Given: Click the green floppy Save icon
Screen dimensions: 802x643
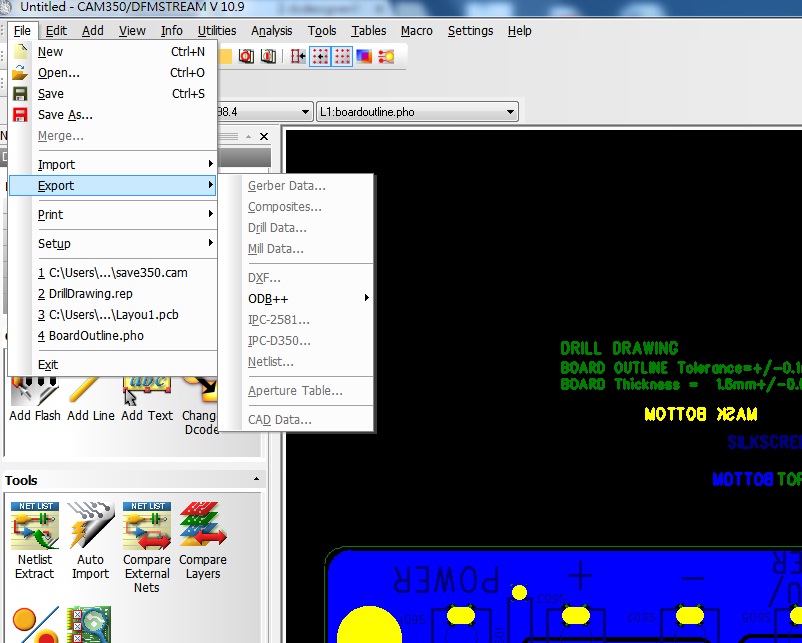Looking at the screenshot, I should pyautogui.click(x=20, y=94).
